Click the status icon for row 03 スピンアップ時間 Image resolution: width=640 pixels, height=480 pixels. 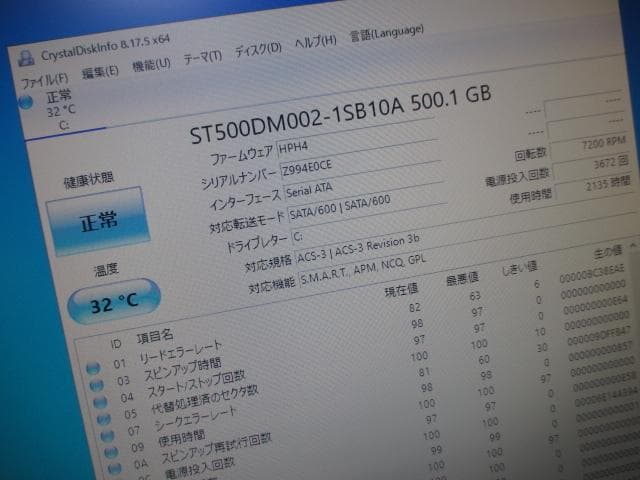pos(97,384)
